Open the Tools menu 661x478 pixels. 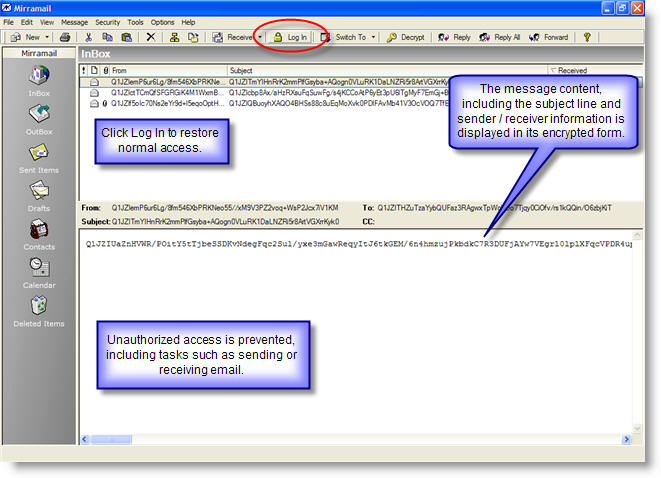click(x=135, y=22)
